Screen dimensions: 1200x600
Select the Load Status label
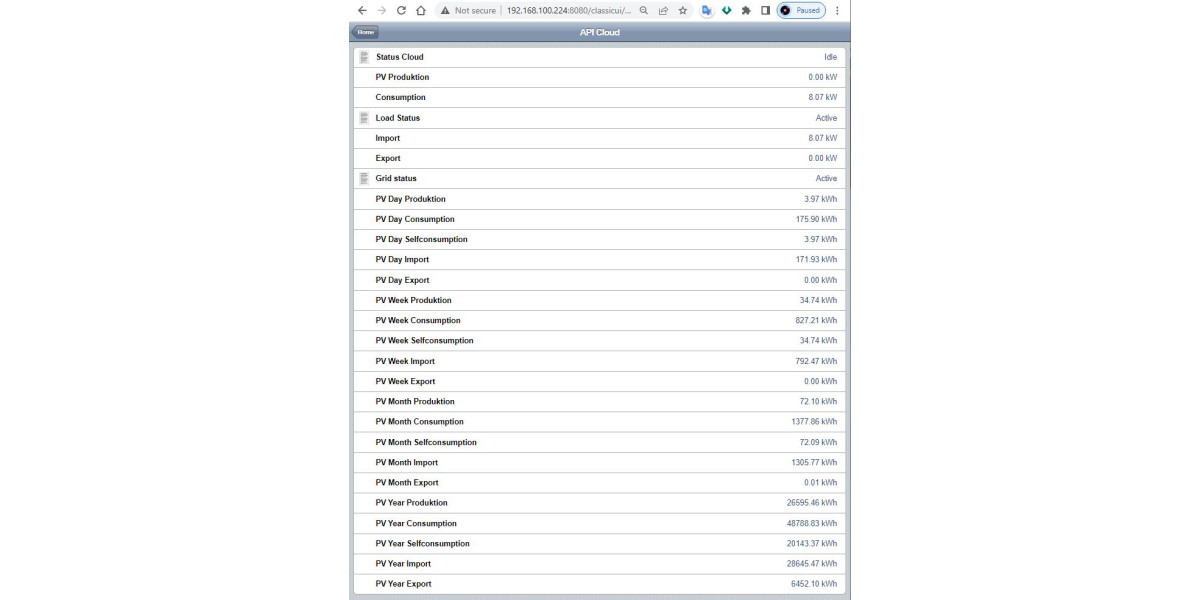click(x=398, y=118)
